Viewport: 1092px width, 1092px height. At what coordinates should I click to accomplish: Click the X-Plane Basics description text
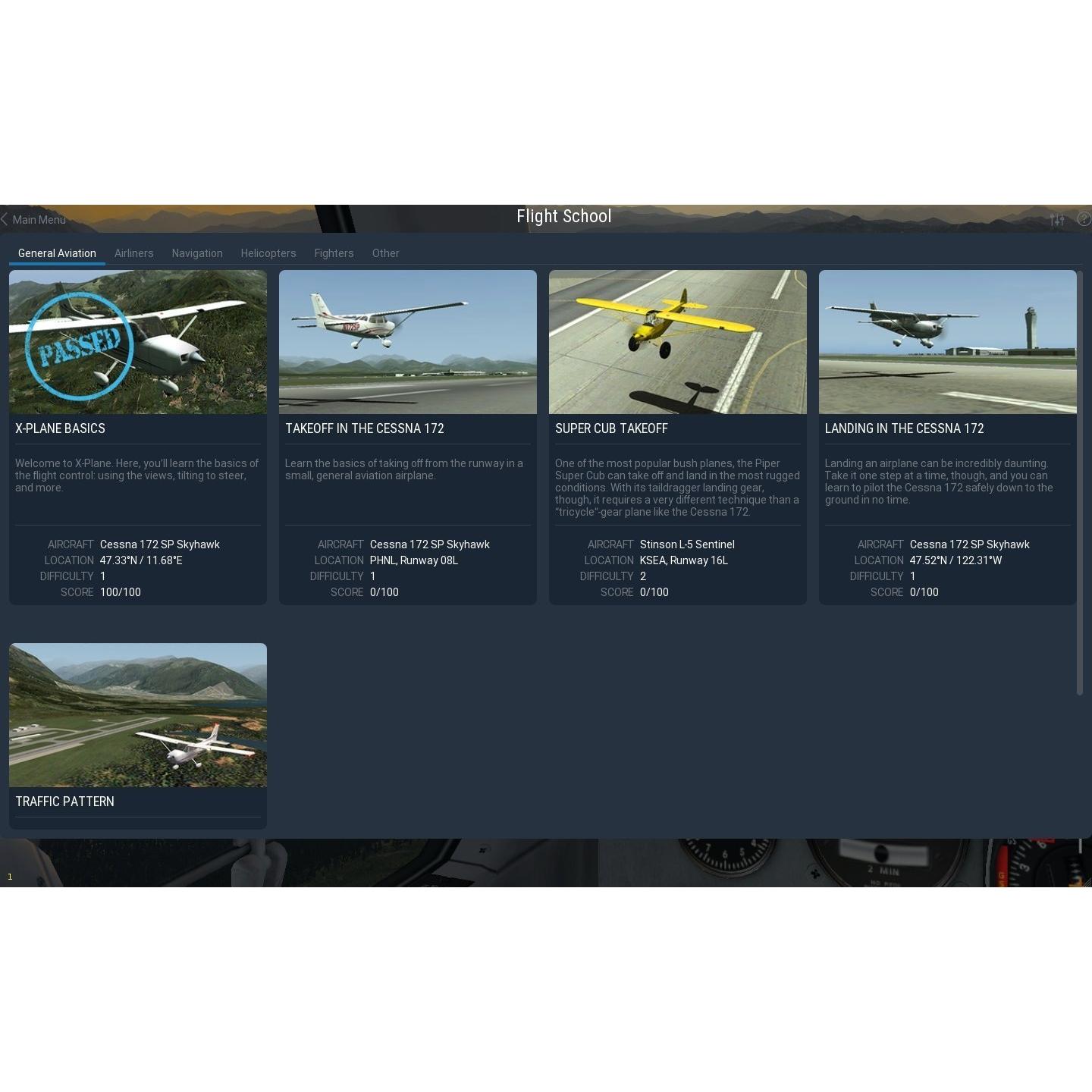pos(137,475)
